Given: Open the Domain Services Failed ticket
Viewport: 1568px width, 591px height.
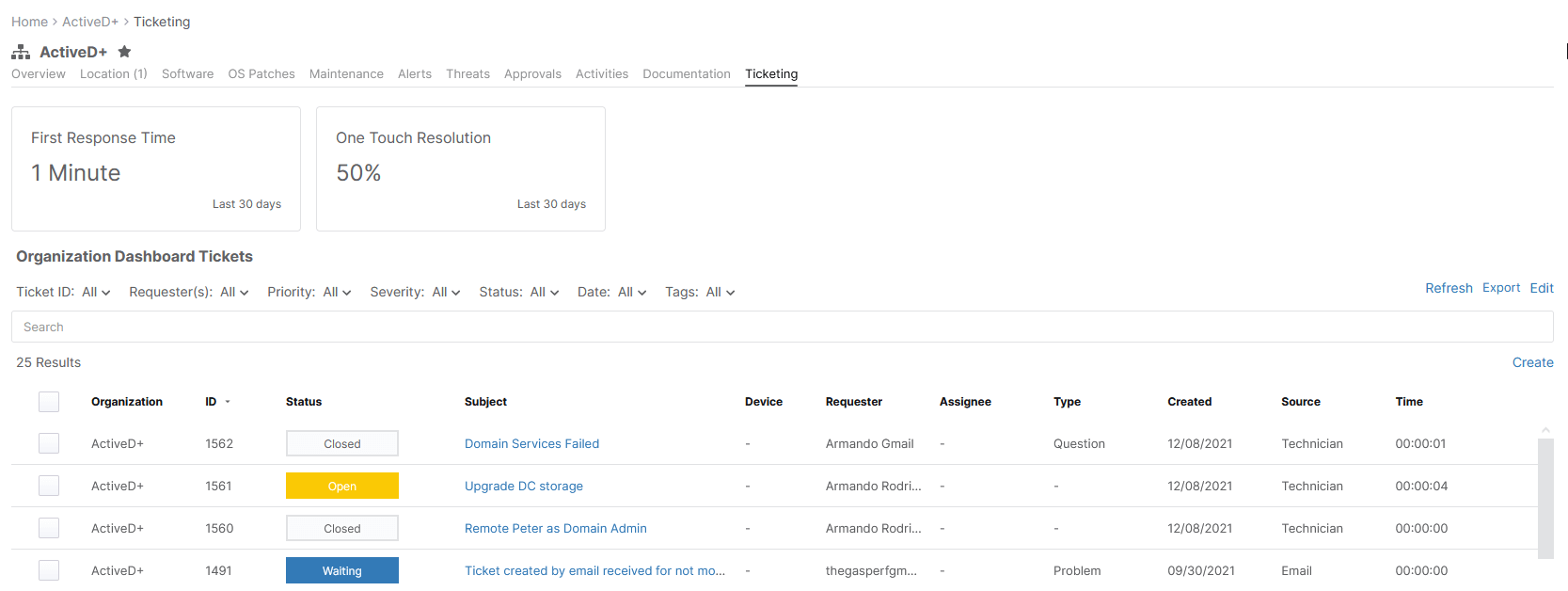Looking at the screenshot, I should (x=531, y=444).
